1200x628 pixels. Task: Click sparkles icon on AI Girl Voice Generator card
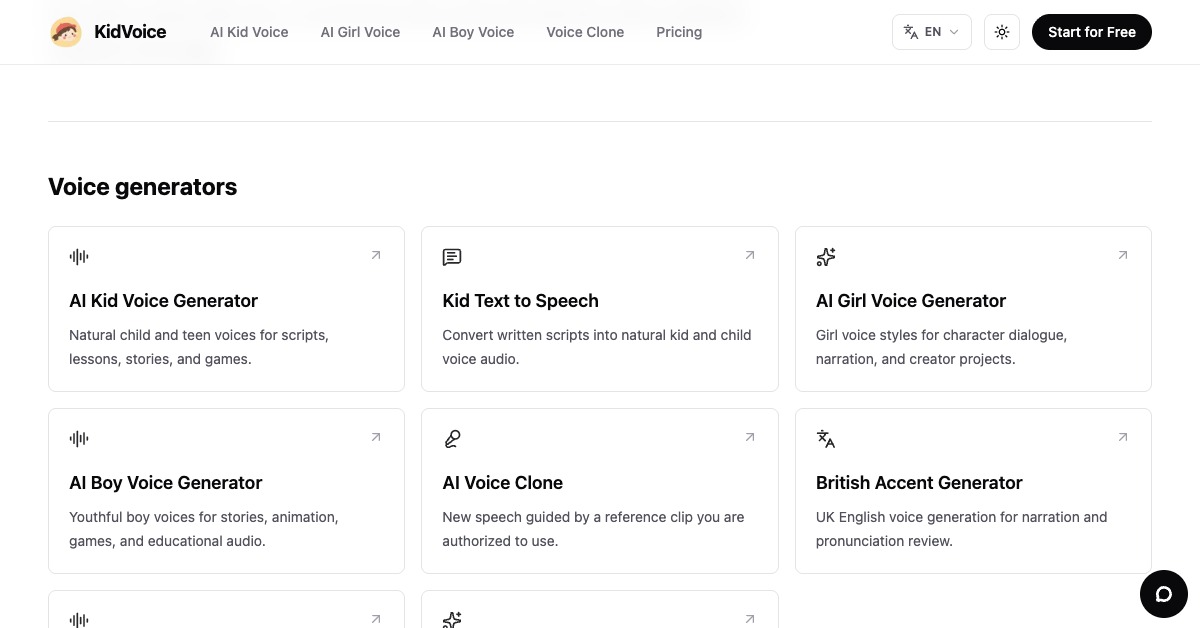tap(826, 257)
